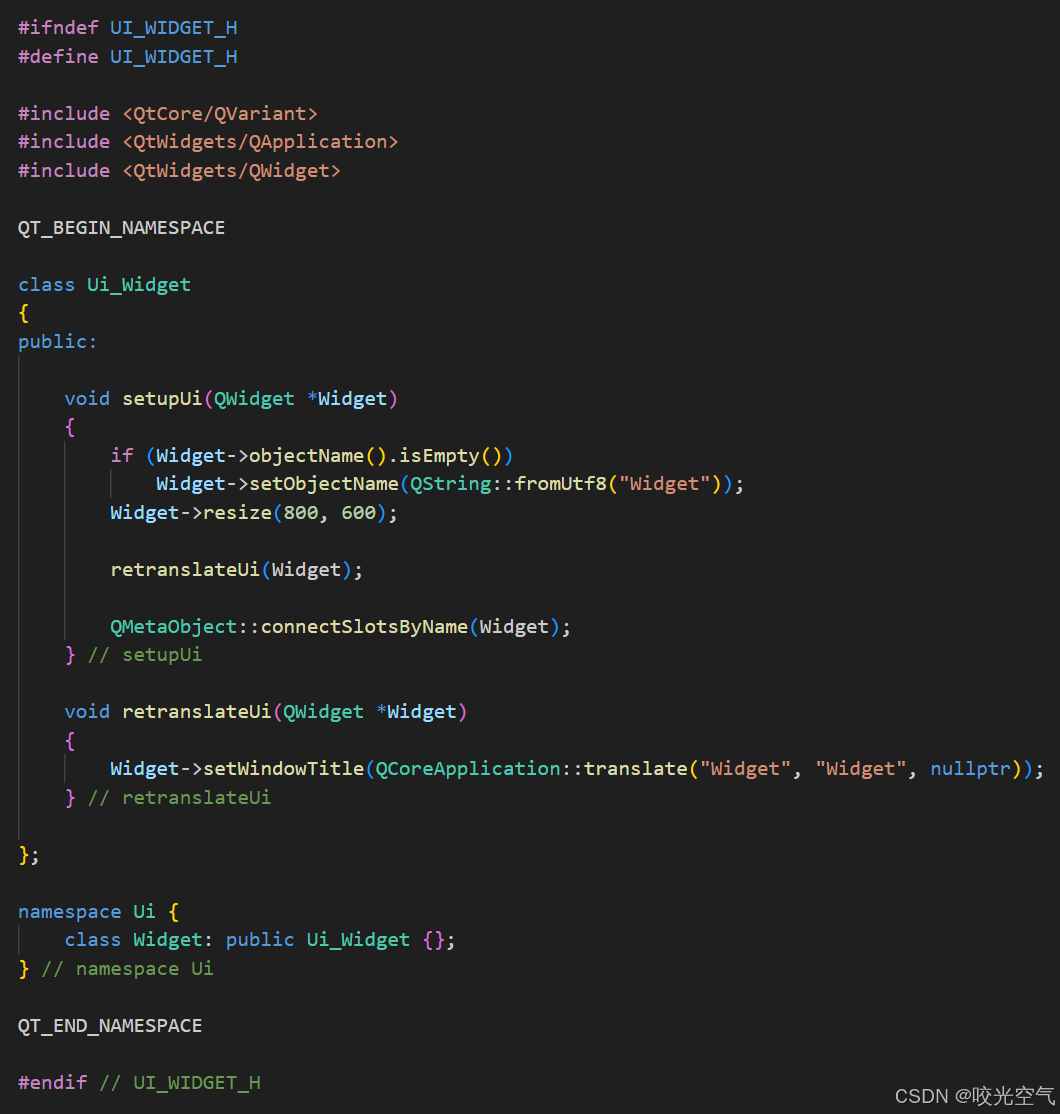
Task: Click 'namespace Ui {' line
Action: 99,912
